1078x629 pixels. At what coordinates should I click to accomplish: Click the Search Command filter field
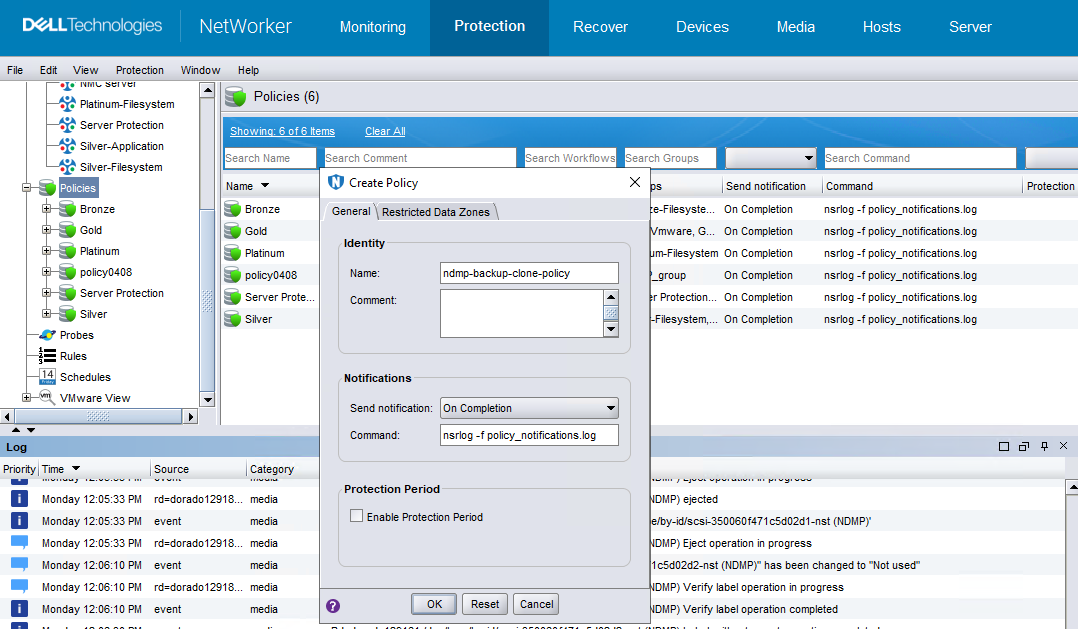click(920, 158)
